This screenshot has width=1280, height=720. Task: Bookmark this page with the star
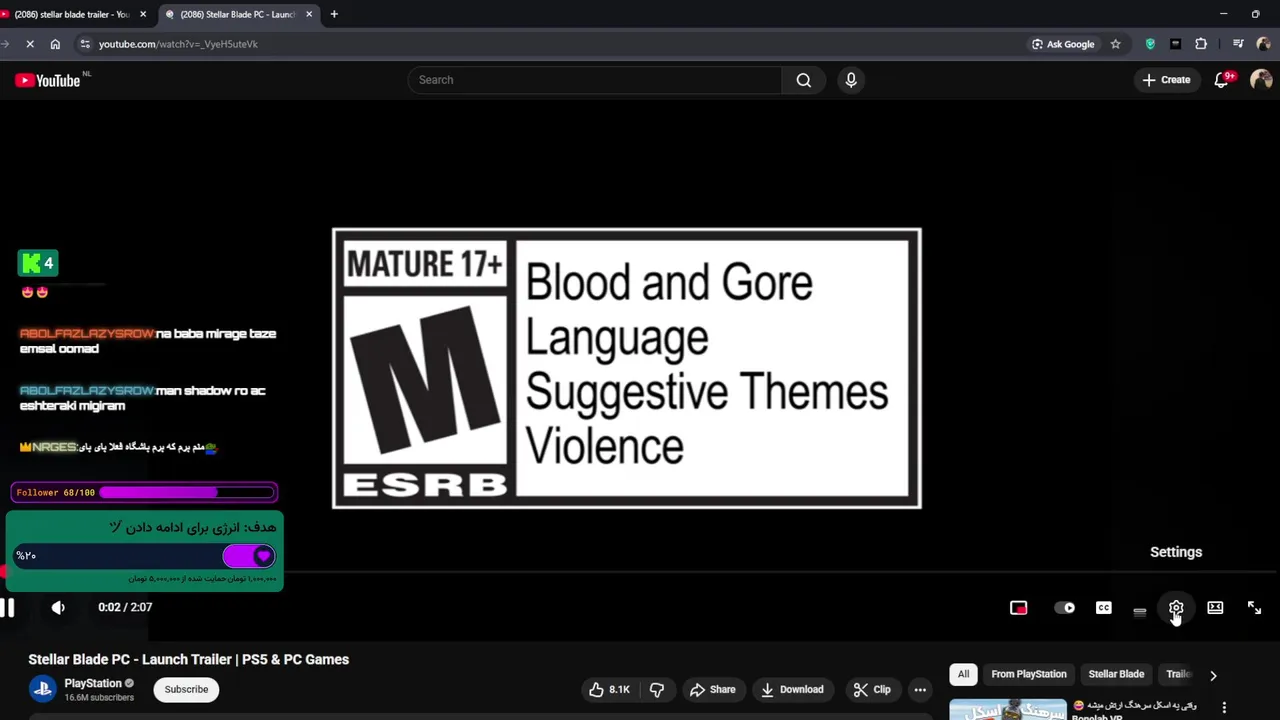(1115, 44)
